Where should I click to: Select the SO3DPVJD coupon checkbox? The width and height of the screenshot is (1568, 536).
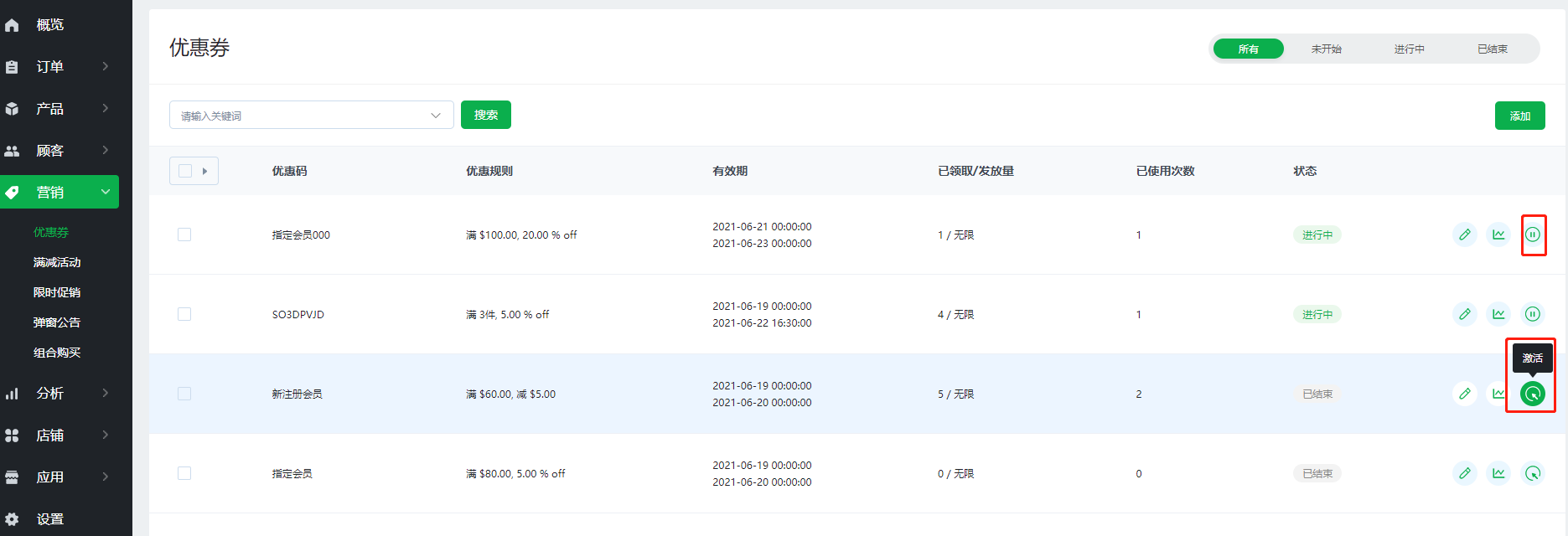click(184, 314)
